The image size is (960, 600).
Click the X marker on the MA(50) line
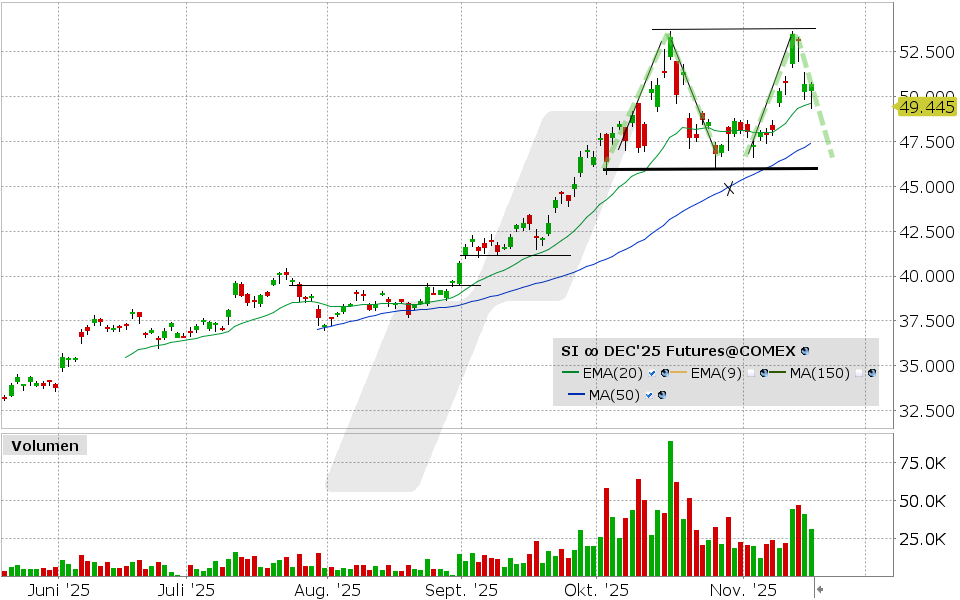[729, 186]
